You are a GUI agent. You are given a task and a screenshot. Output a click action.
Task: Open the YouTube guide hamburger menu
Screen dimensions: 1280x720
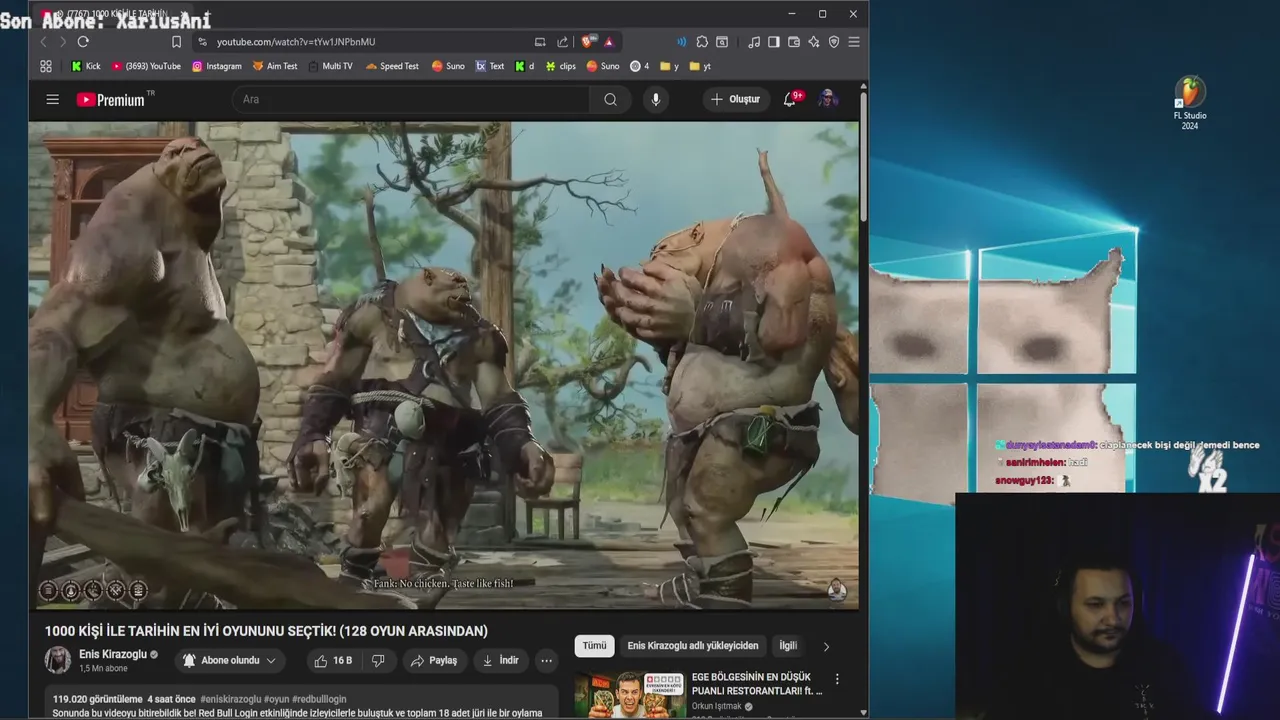(x=53, y=99)
